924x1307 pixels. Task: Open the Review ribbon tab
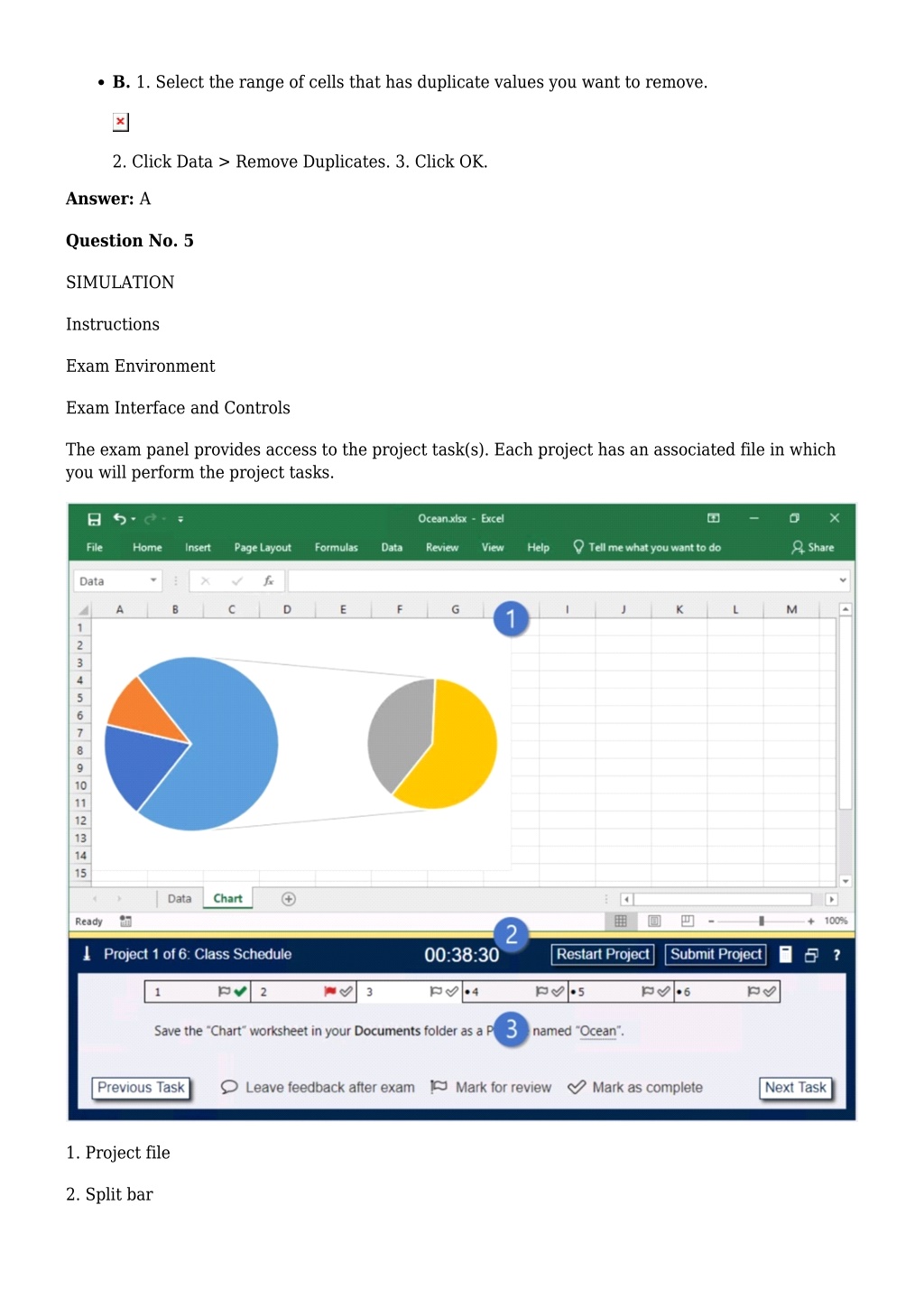(442, 547)
